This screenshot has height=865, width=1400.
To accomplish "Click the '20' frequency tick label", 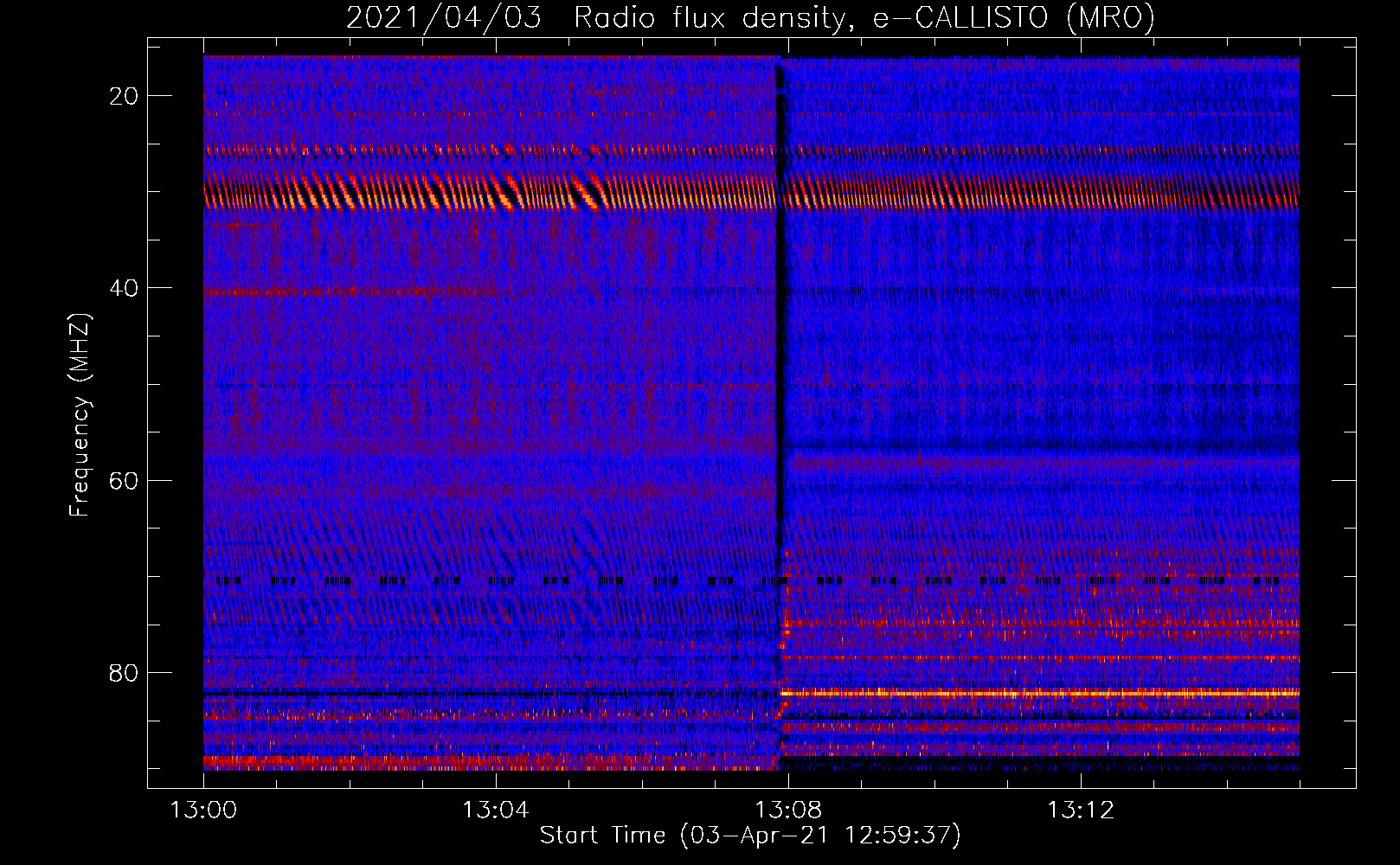I will tap(124, 96).
